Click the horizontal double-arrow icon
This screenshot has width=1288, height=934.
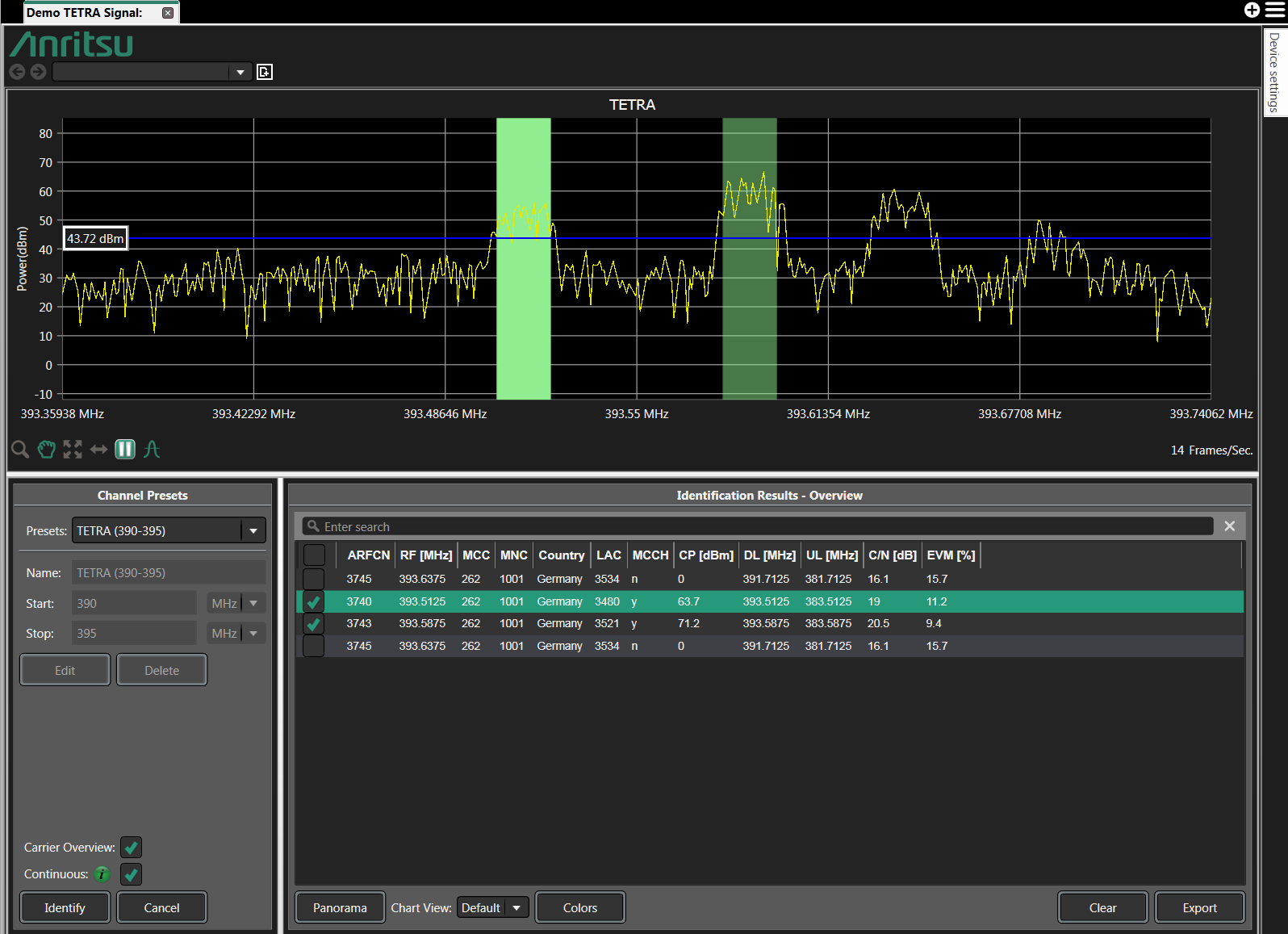click(98, 450)
